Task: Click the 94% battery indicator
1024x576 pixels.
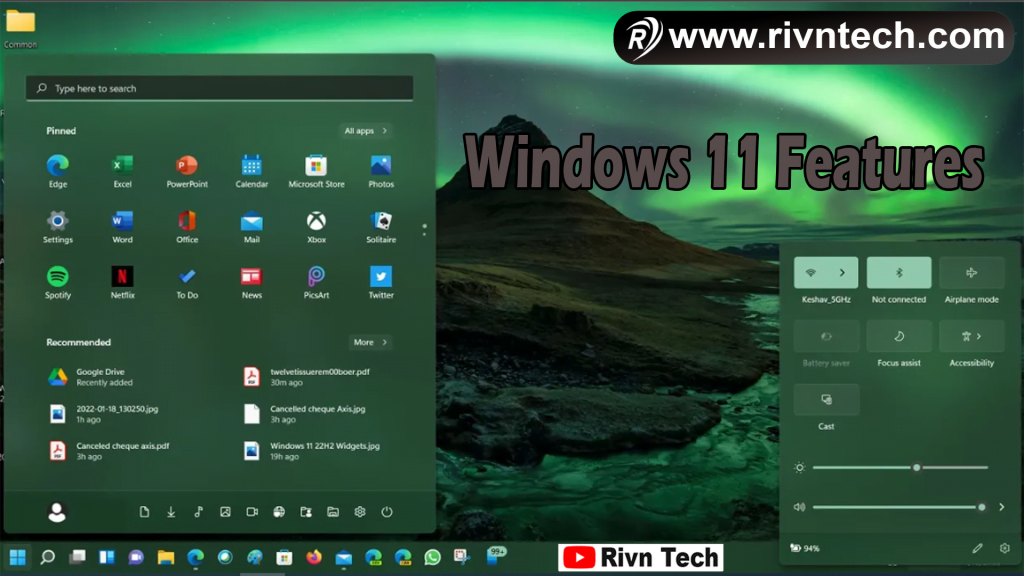Action: [x=805, y=549]
